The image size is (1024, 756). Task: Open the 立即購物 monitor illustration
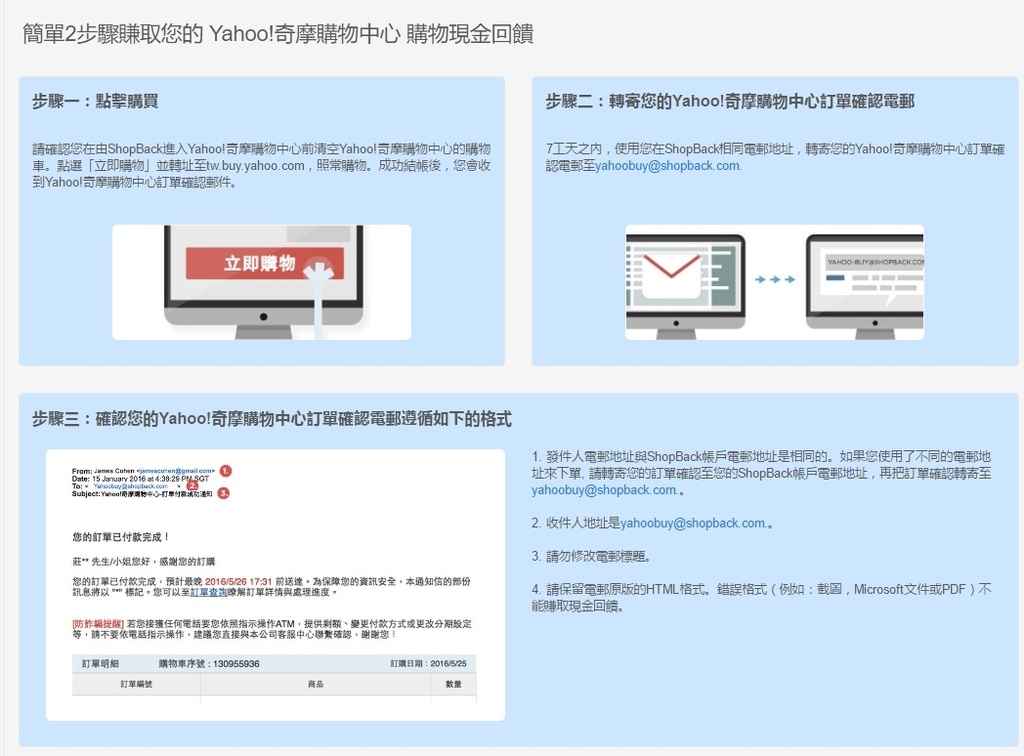pos(262,282)
